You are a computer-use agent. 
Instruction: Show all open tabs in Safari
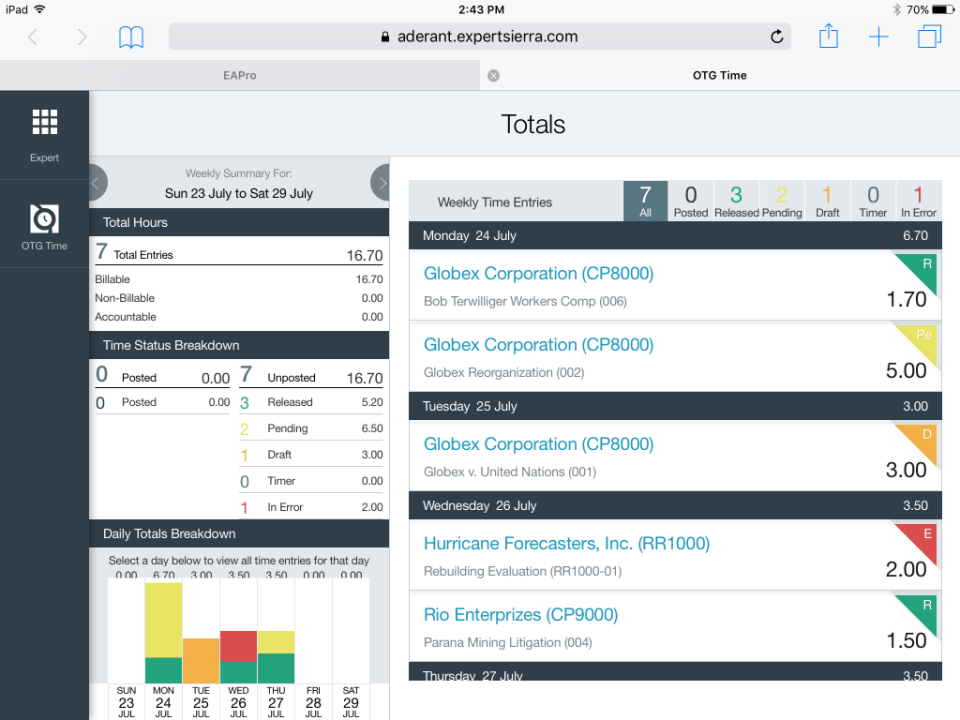pyautogui.click(x=929, y=36)
